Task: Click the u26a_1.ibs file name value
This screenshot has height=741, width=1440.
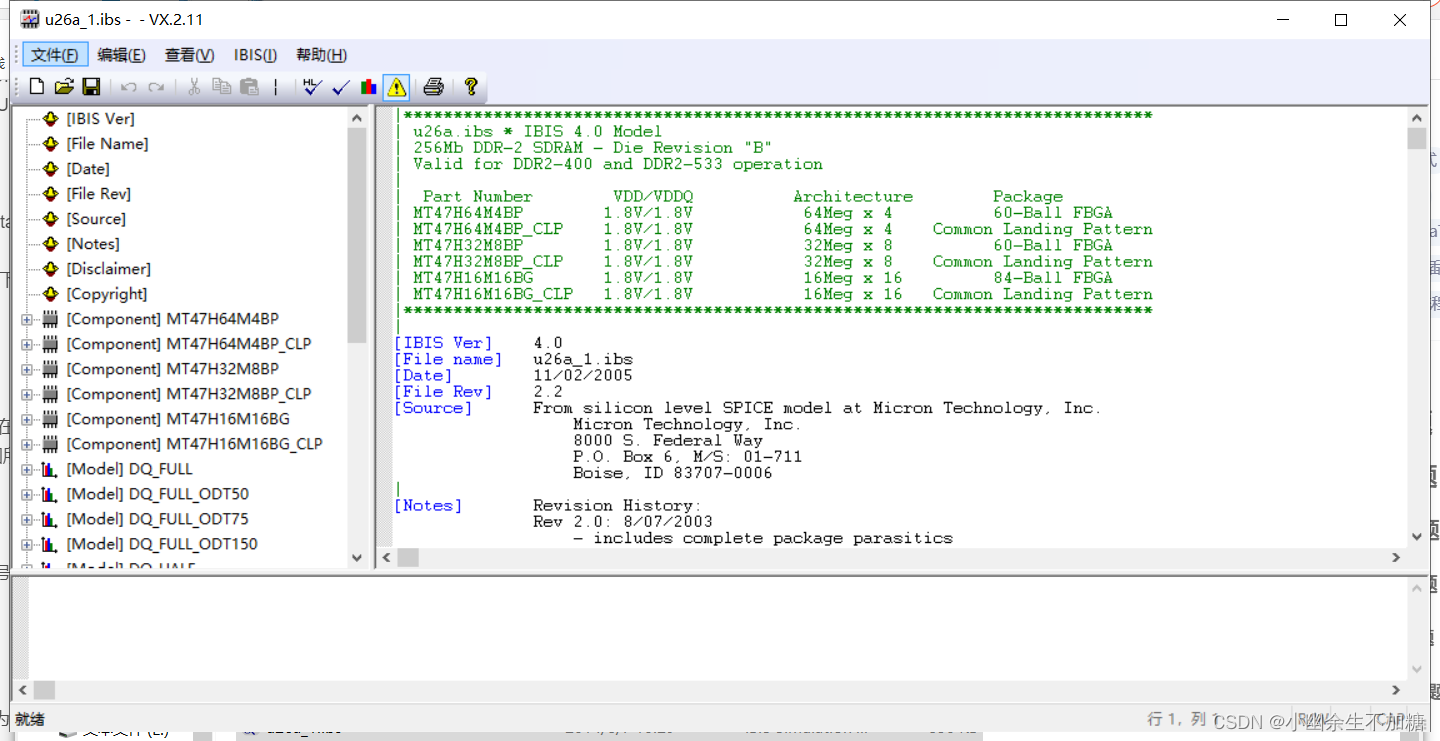Action: [583, 359]
